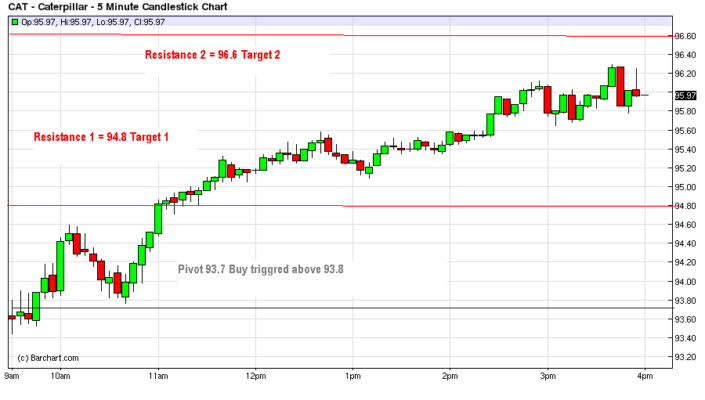Click the 'Pivot 93.7 Buy triggred above 93.8' note
705x400 pixels.
(260, 269)
